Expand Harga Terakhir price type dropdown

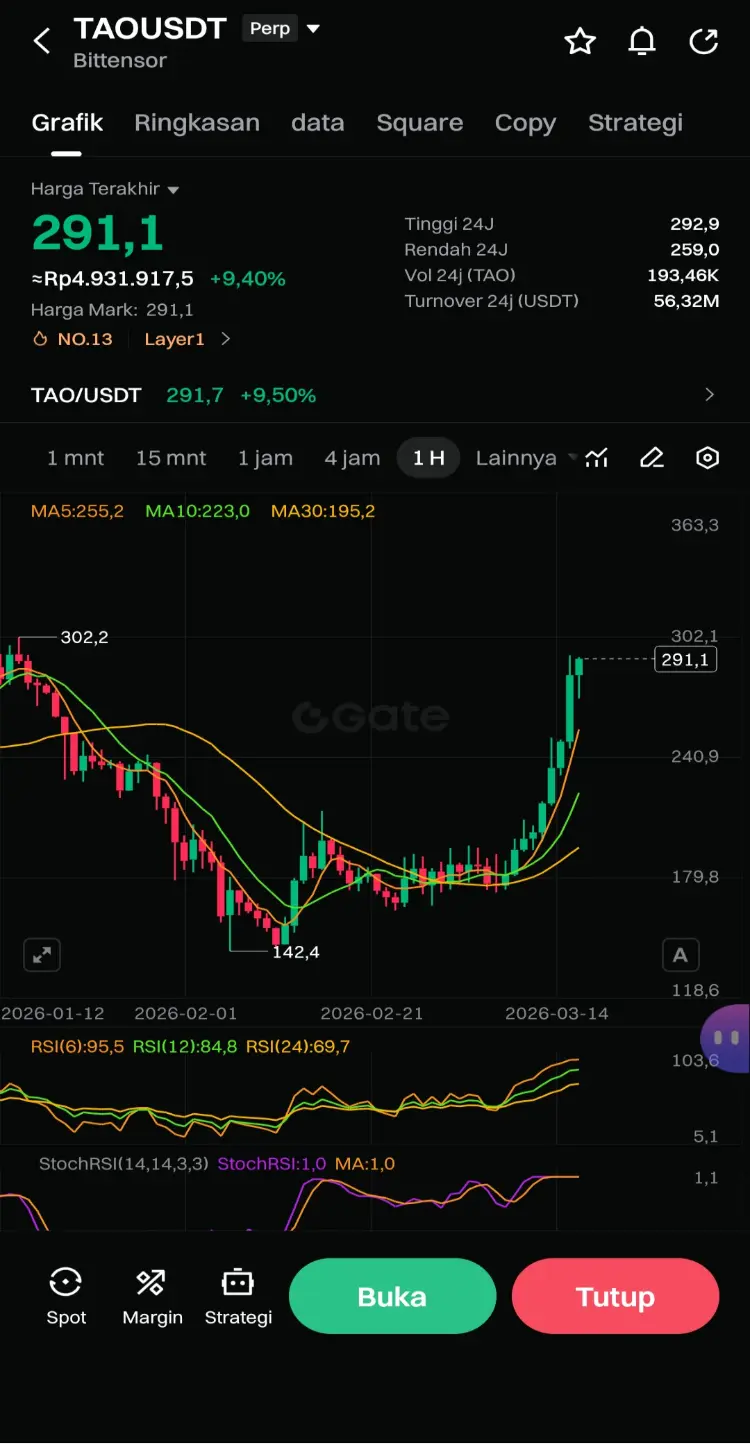coord(173,190)
